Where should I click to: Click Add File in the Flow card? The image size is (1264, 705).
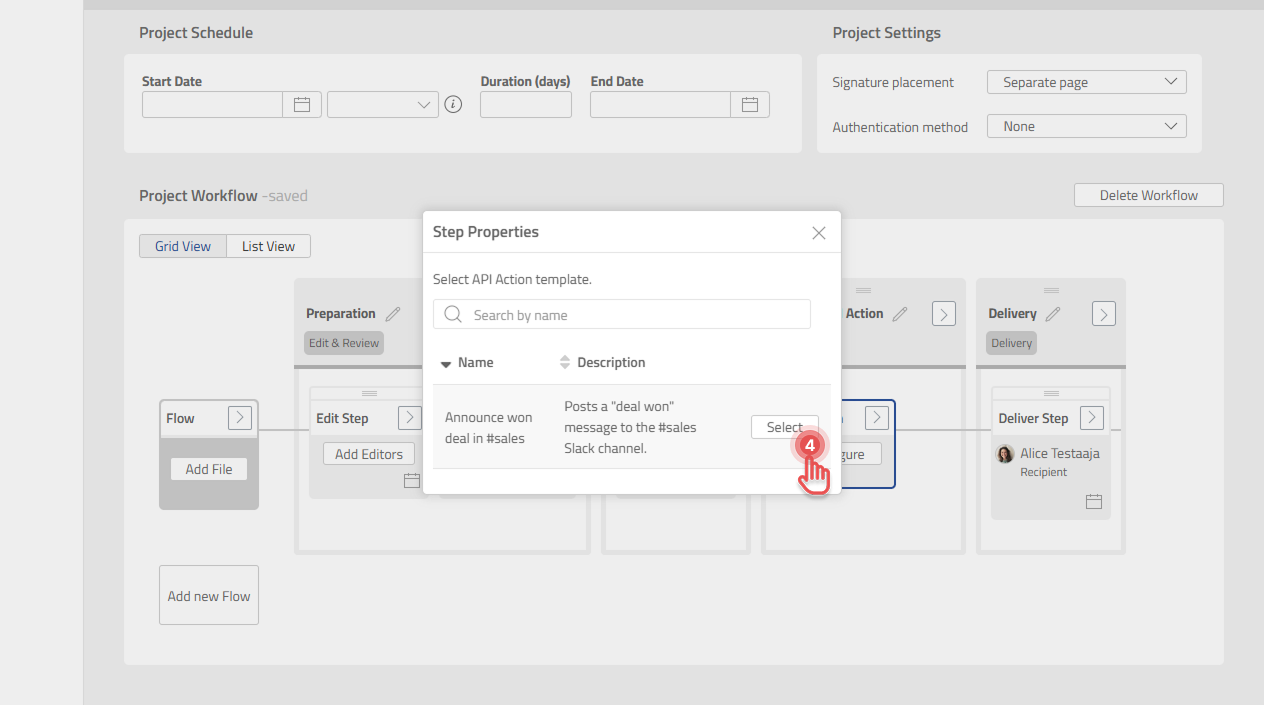point(209,469)
